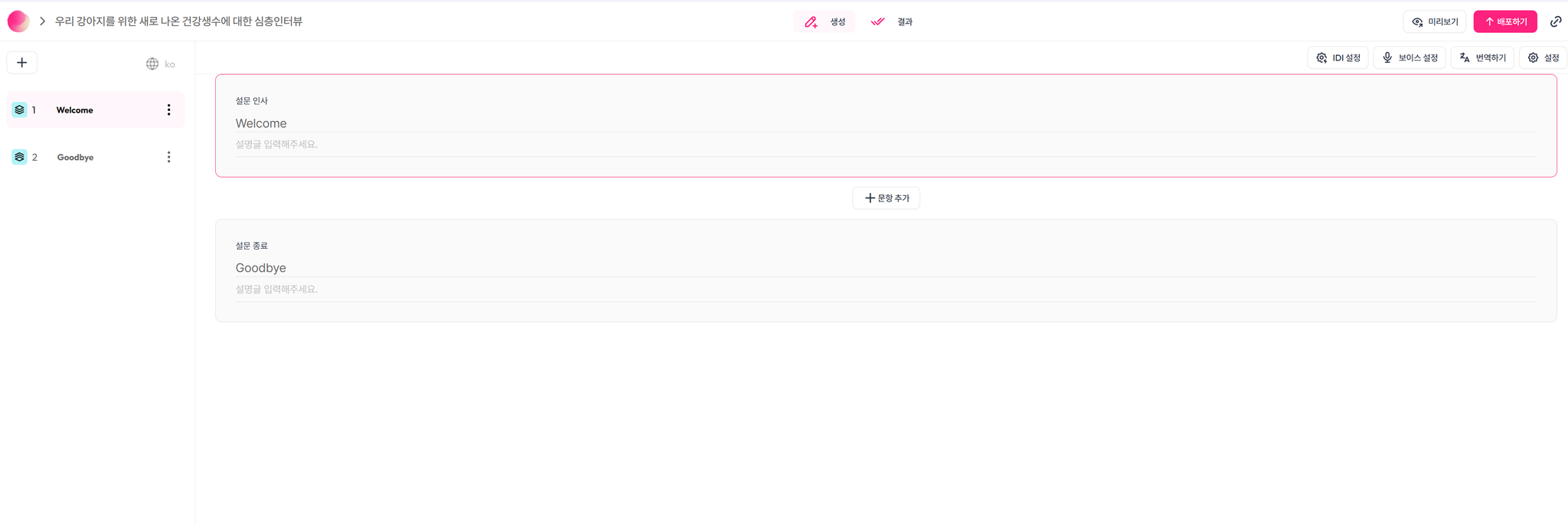Click the Welcome title input field
Image resolution: width=1568 pixels, height=523 pixels.
click(x=886, y=123)
